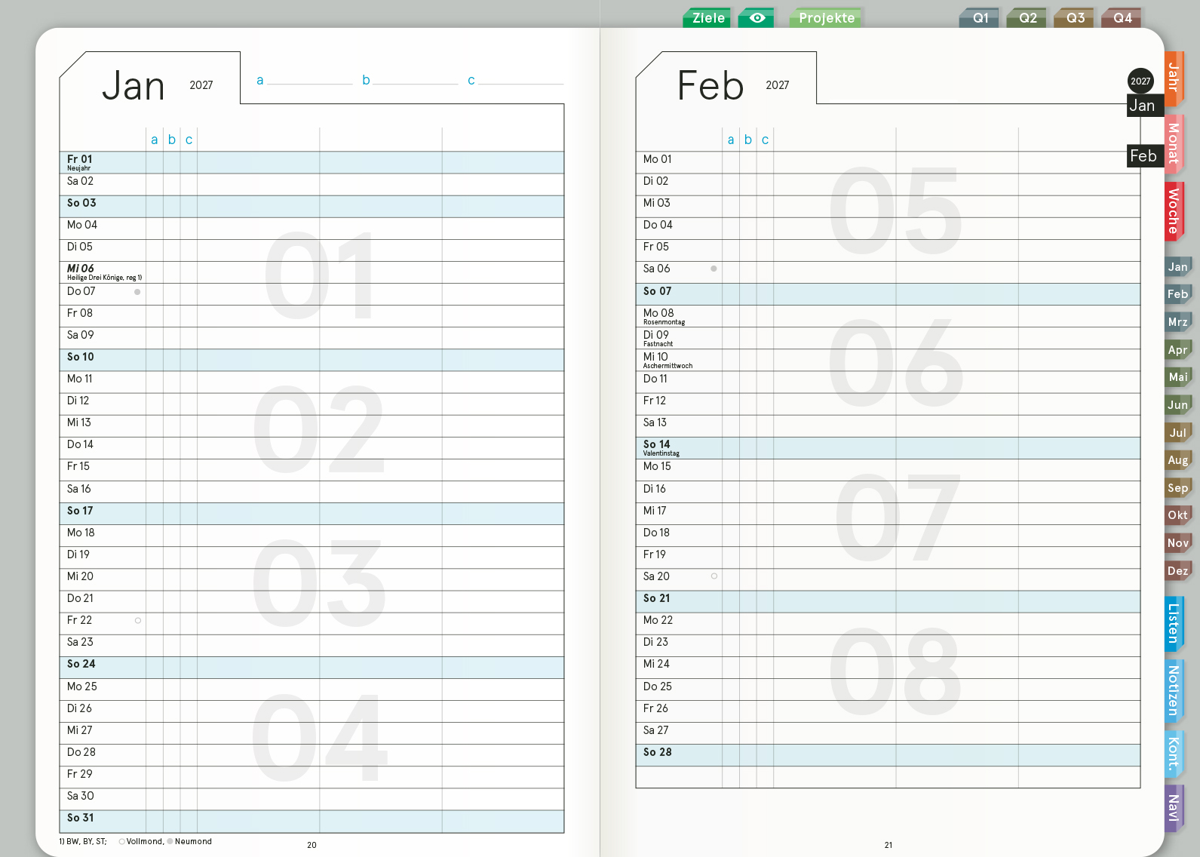This screenshot has width=1200, height=857.
Task: Click the Feb 2027 page heading
Action: pos(733,85)
